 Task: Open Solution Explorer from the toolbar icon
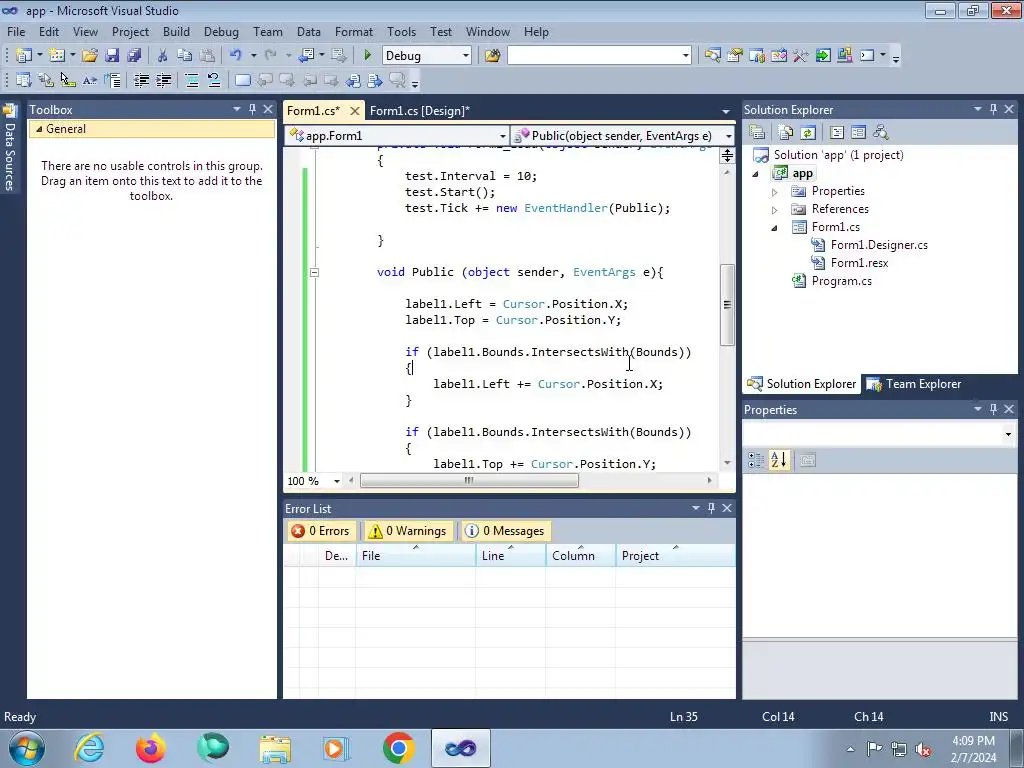tap(712, 56)
